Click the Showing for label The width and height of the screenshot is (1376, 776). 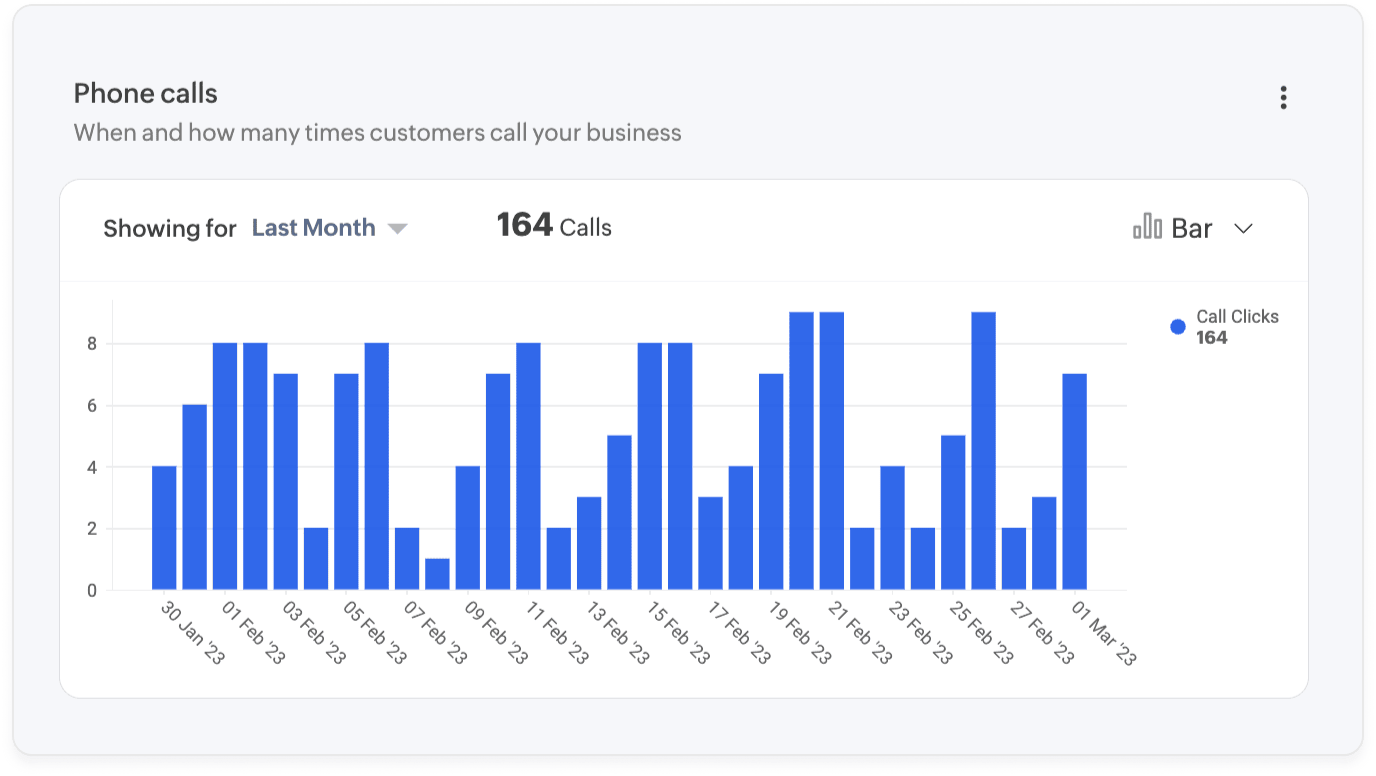coord(170,229)
